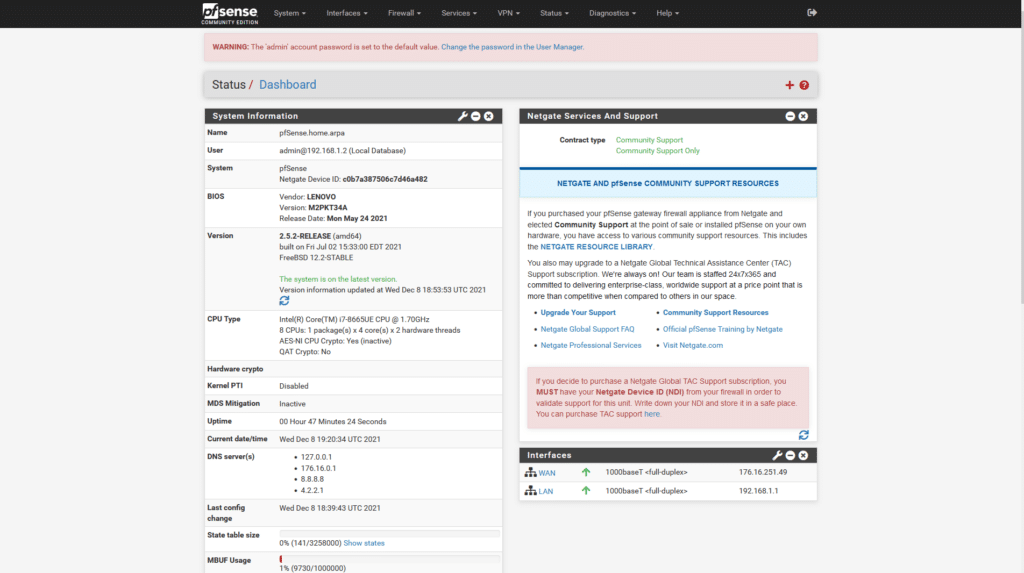Follow Change the password in User Manager link
Screen dimensions: 1024x573
click(x=512, y=47)
